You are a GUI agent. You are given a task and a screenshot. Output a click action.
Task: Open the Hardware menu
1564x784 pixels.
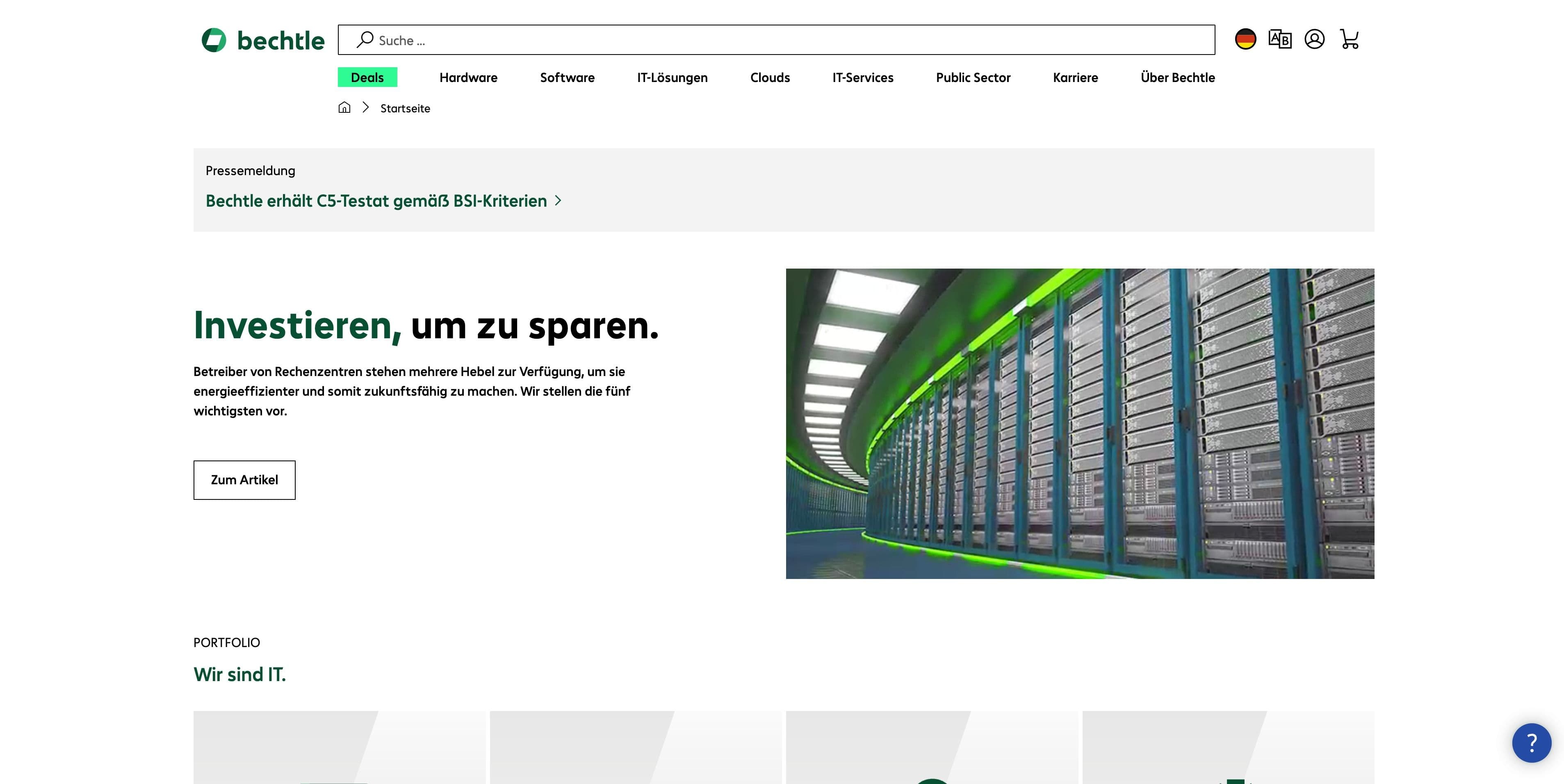click(468, 77)
